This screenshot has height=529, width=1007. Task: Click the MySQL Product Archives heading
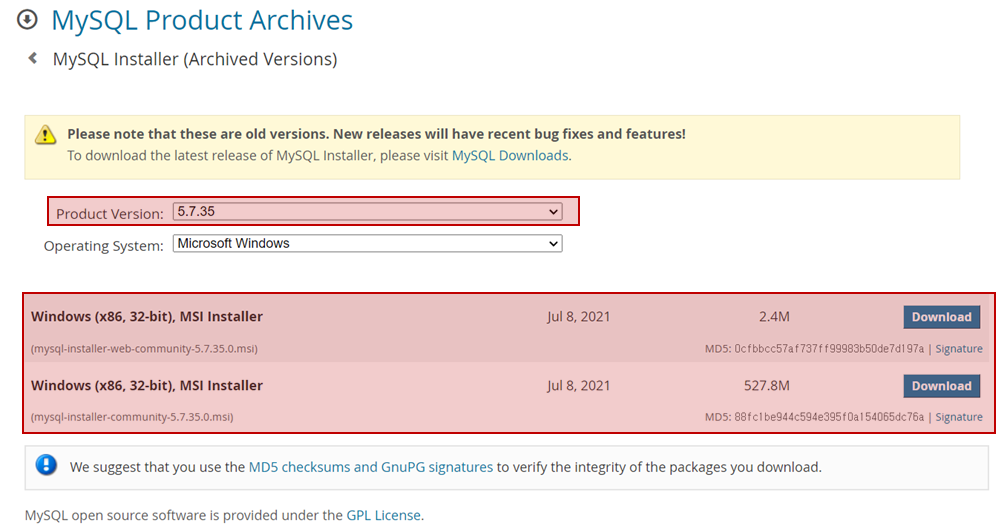202,20
